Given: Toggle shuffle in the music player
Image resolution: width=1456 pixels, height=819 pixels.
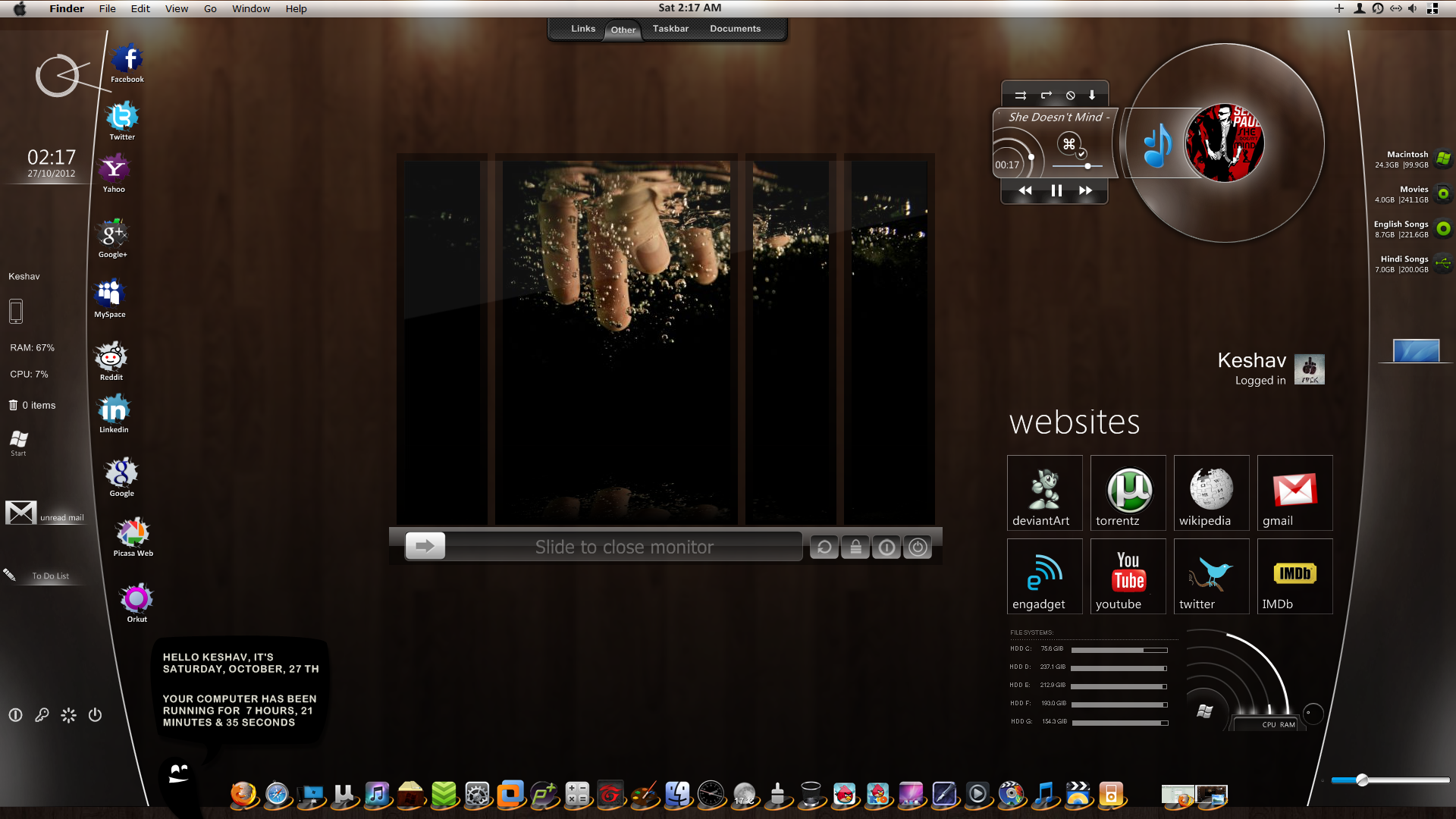Looking at the screenshot, I should pos(1021,96).
